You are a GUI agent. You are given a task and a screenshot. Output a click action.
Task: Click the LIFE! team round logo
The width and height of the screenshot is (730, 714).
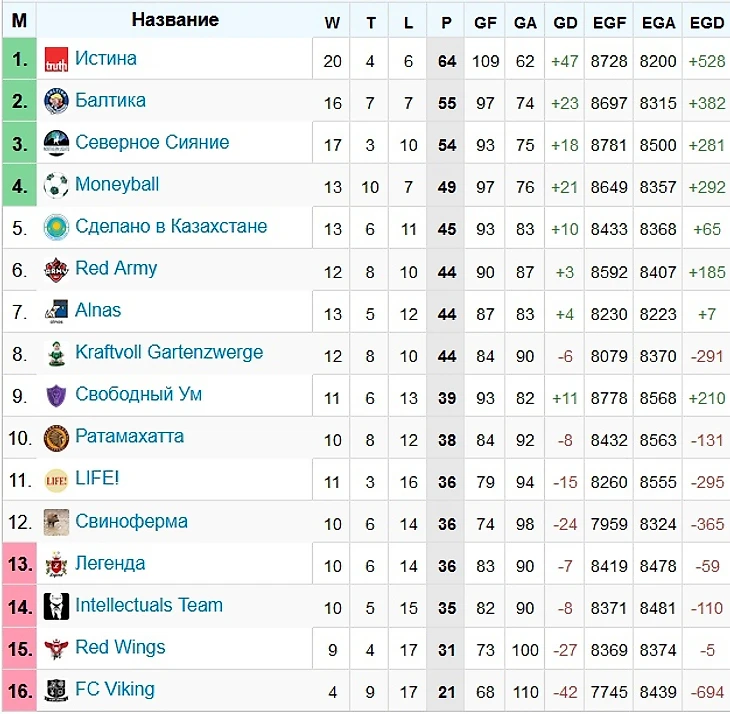(x=56, y=480)
